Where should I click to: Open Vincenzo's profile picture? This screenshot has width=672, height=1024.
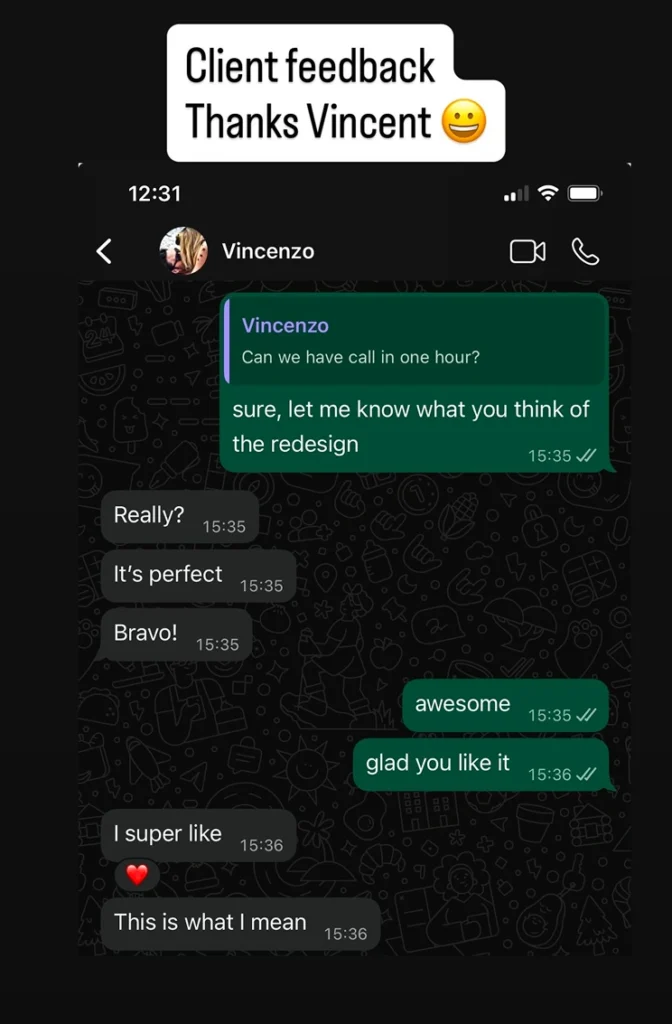pos(184,251)
